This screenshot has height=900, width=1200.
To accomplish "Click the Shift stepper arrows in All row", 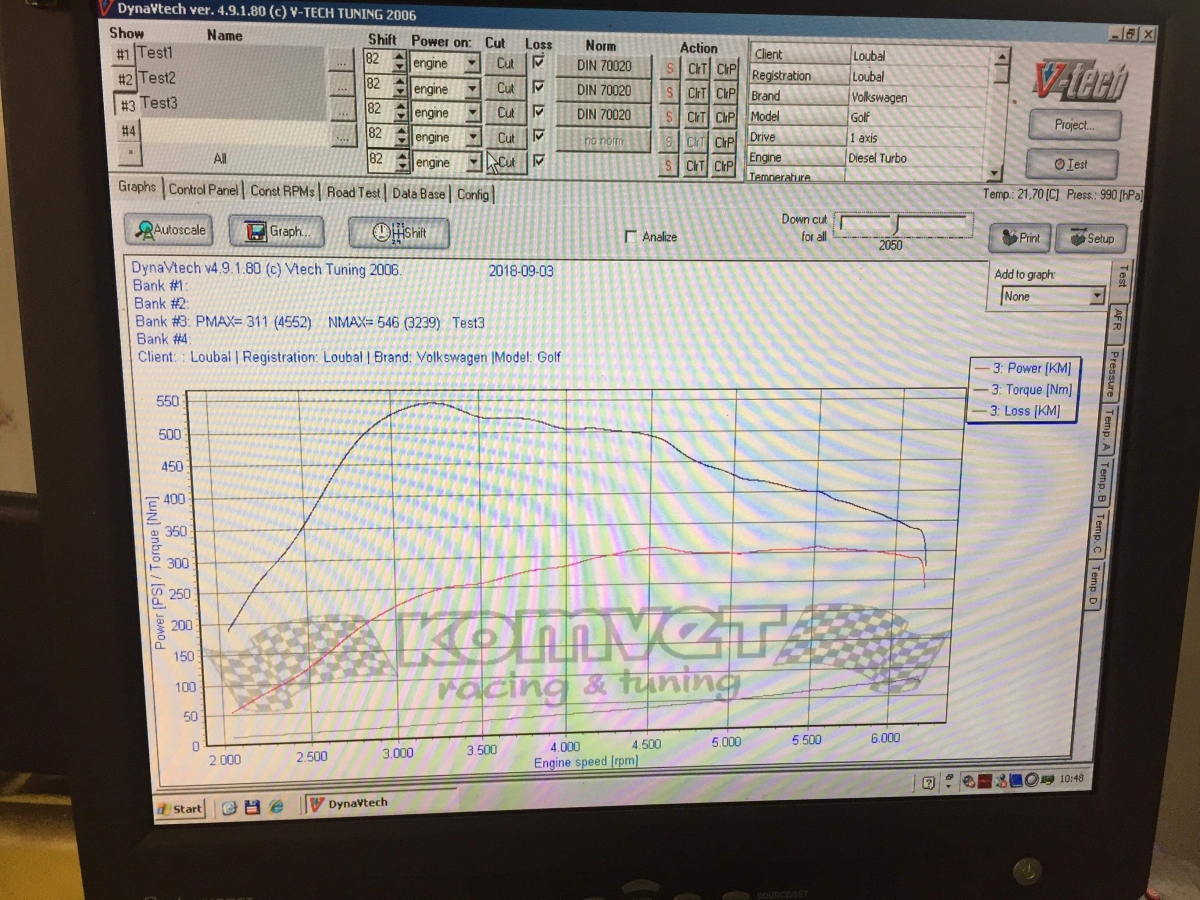I will coord(402,161).
